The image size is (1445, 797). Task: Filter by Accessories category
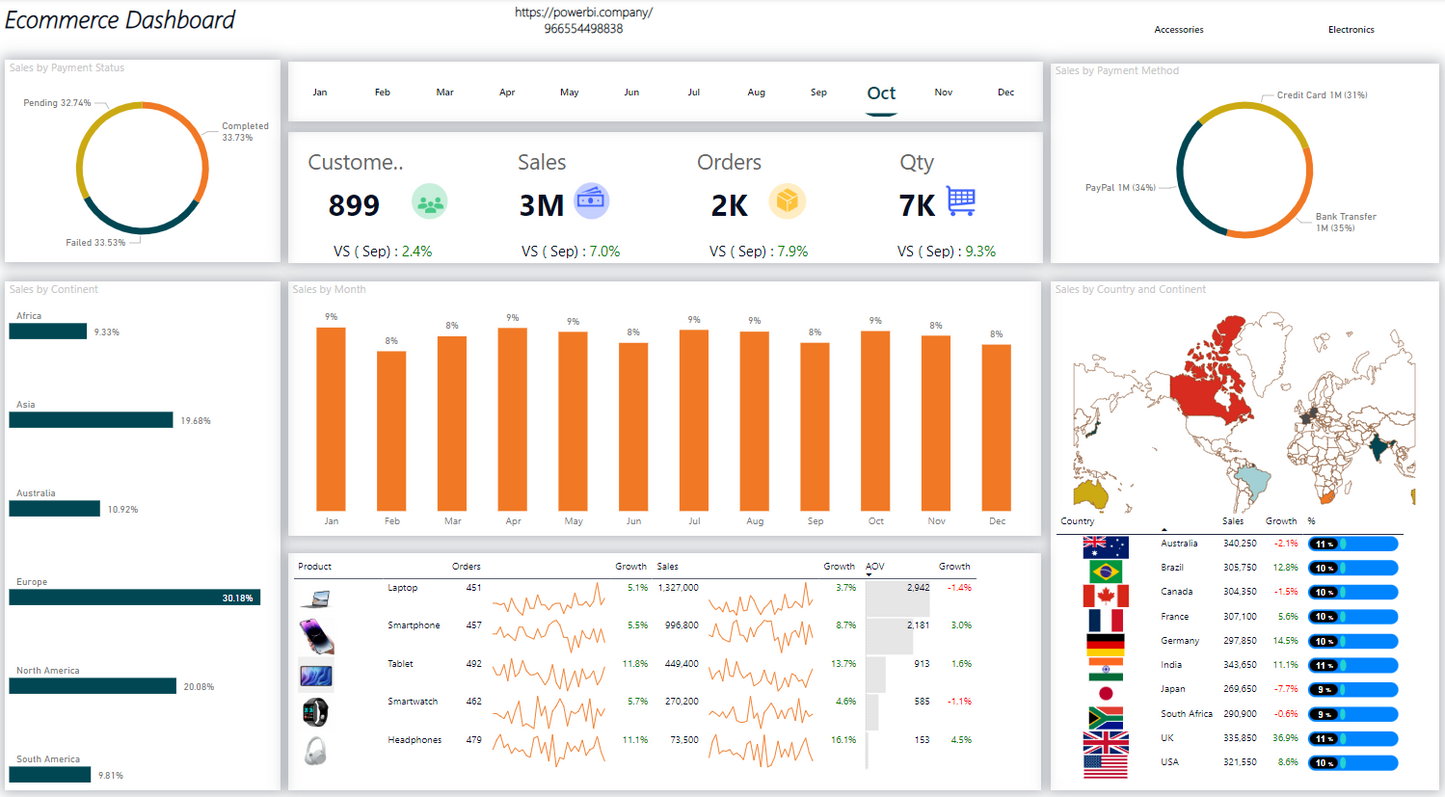click(x=1178, y=30)
